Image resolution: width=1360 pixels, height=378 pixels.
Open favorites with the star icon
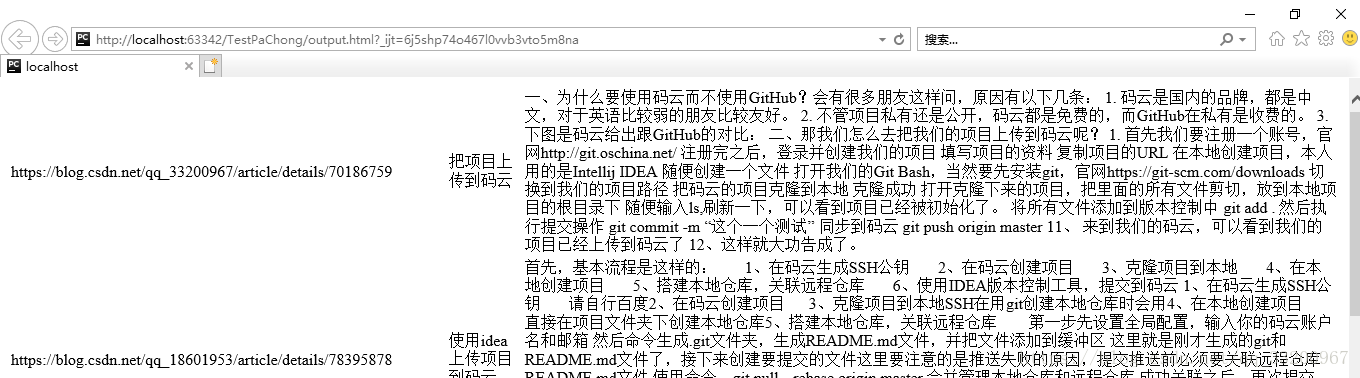pyautogui.click(x=1301, y=39)
